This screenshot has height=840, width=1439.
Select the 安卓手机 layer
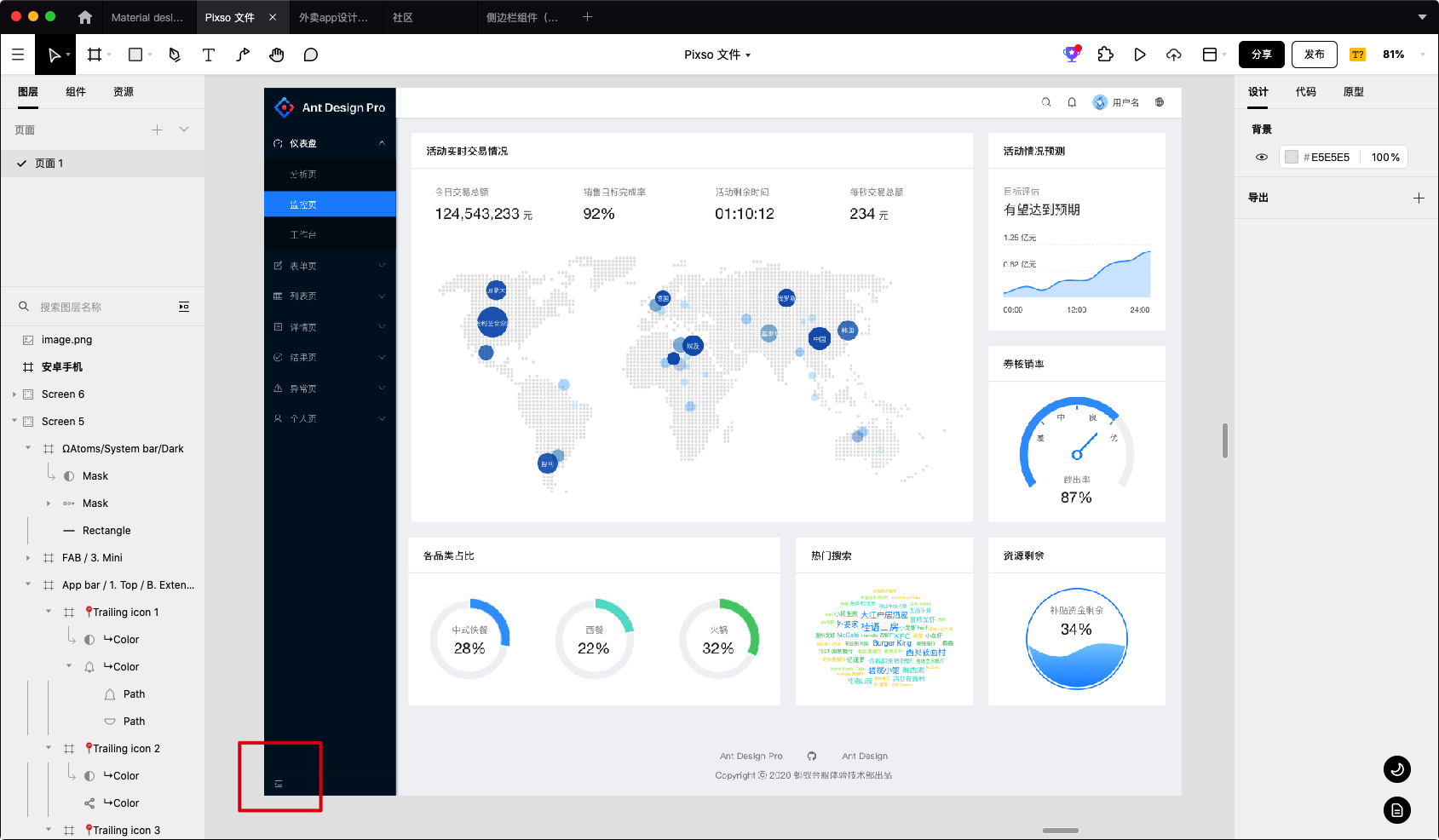(102, 367)
